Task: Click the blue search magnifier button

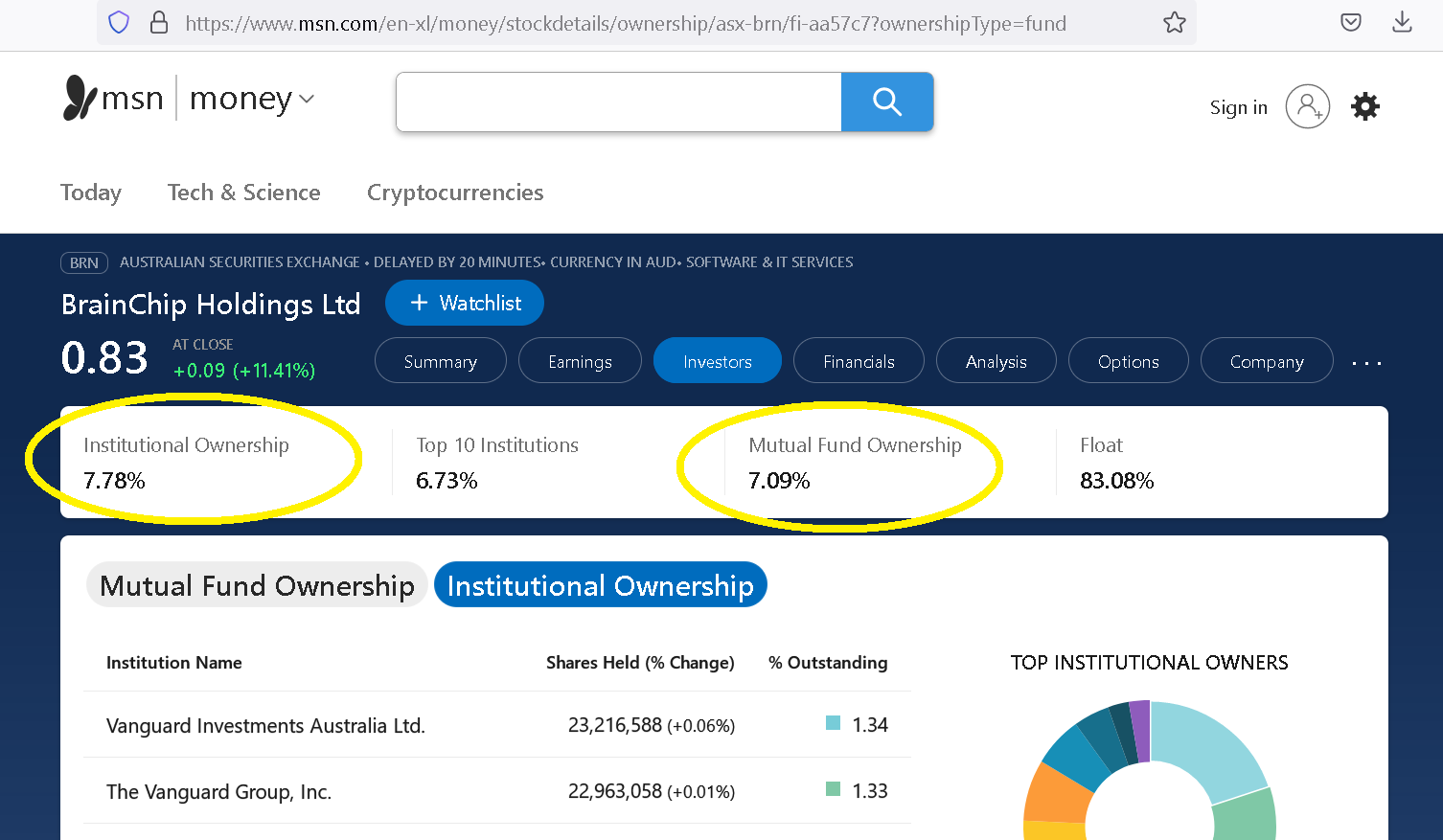Action: point(886,102)
